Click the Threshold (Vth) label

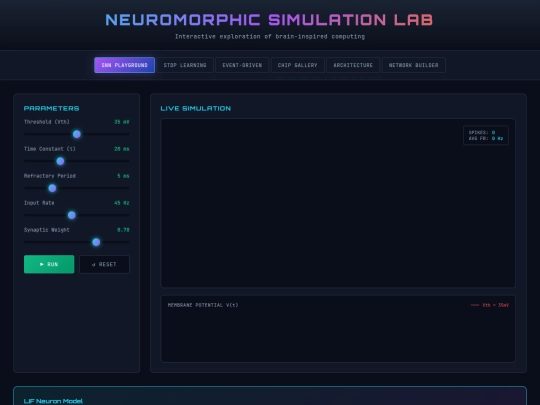(x=46, y=122)
